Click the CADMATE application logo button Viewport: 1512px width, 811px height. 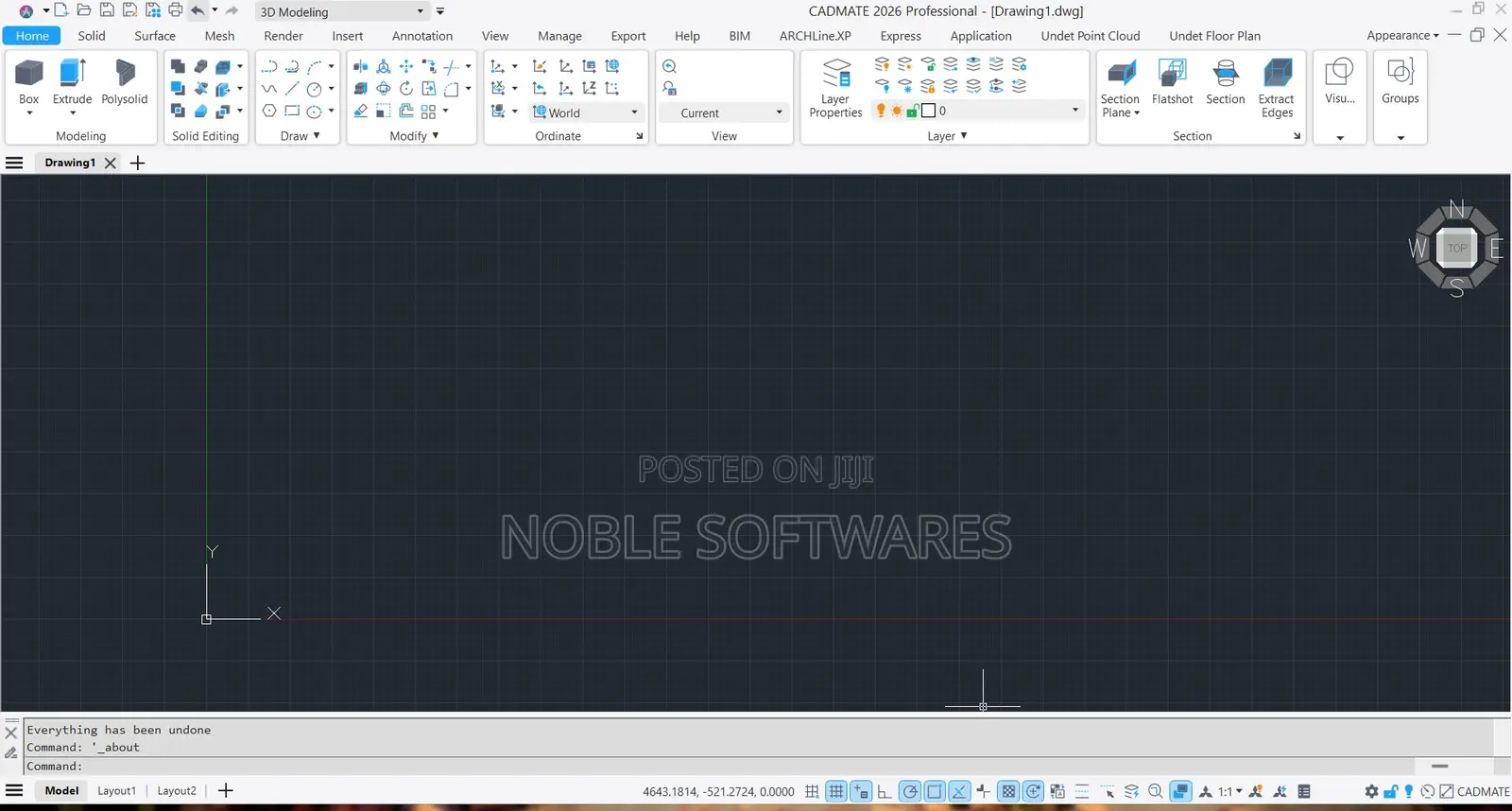pyautogui.click(x=26, y=11)
